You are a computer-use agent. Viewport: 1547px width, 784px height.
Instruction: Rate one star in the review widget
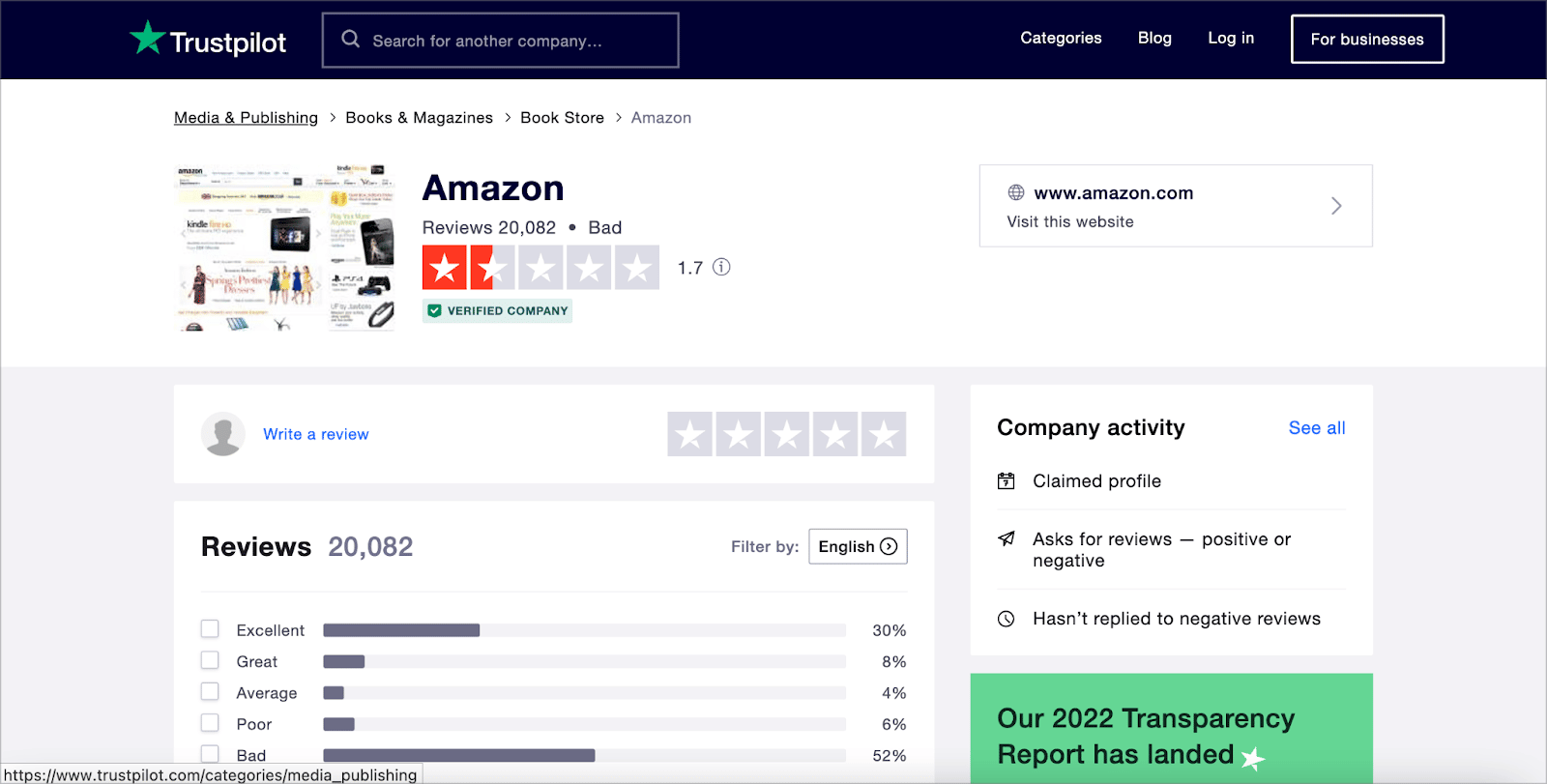pyautogui.click(x=689, y=434)
